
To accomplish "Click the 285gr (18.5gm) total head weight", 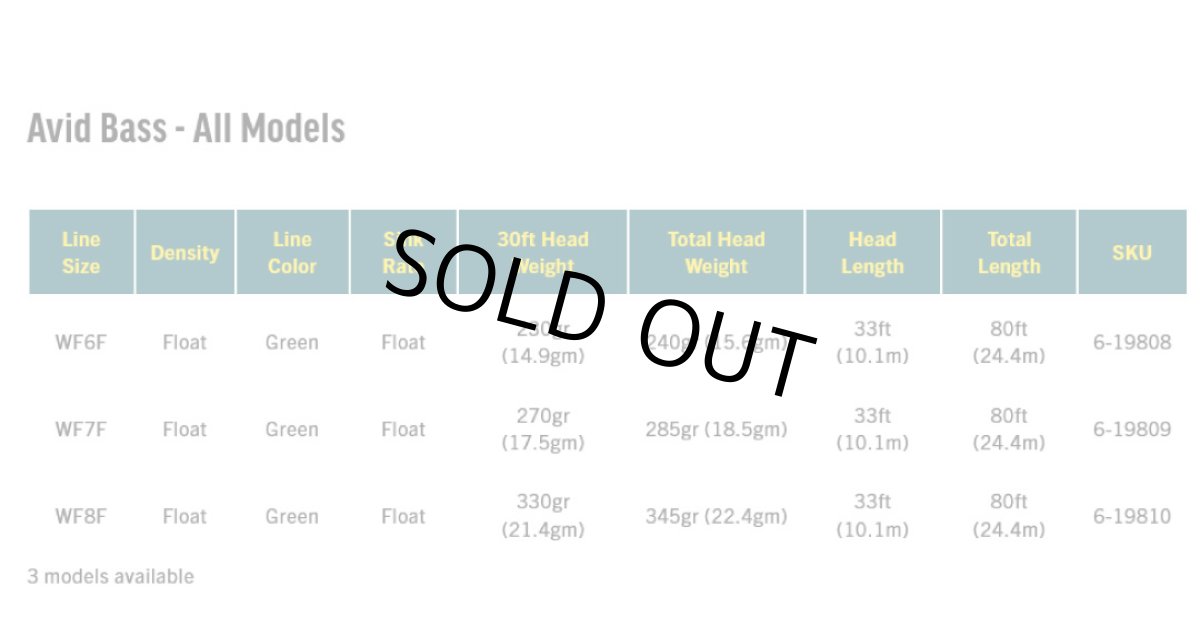I will coord(716,429).
